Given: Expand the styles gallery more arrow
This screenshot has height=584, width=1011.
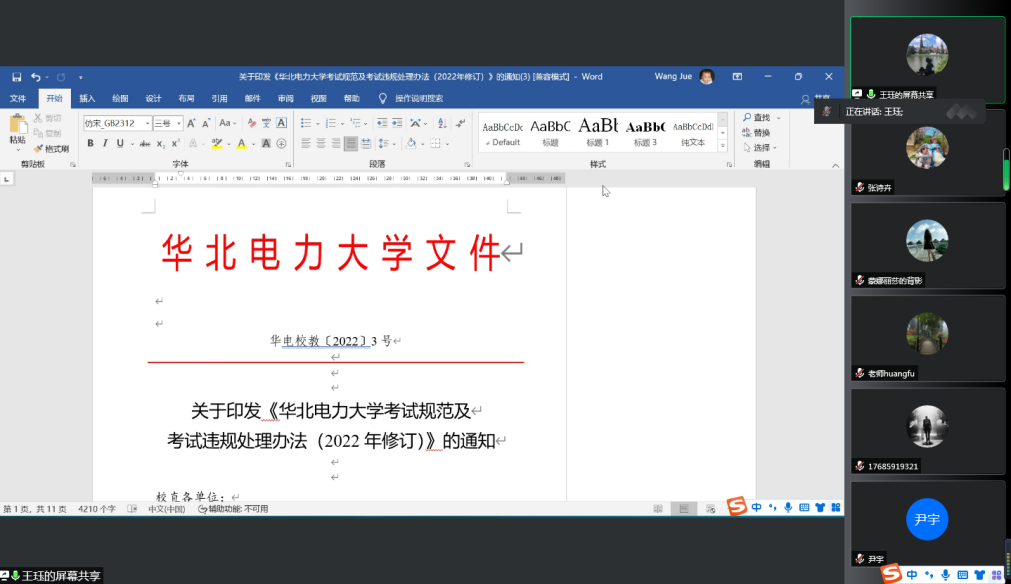Looking at the screenshot, I should 724,145.
